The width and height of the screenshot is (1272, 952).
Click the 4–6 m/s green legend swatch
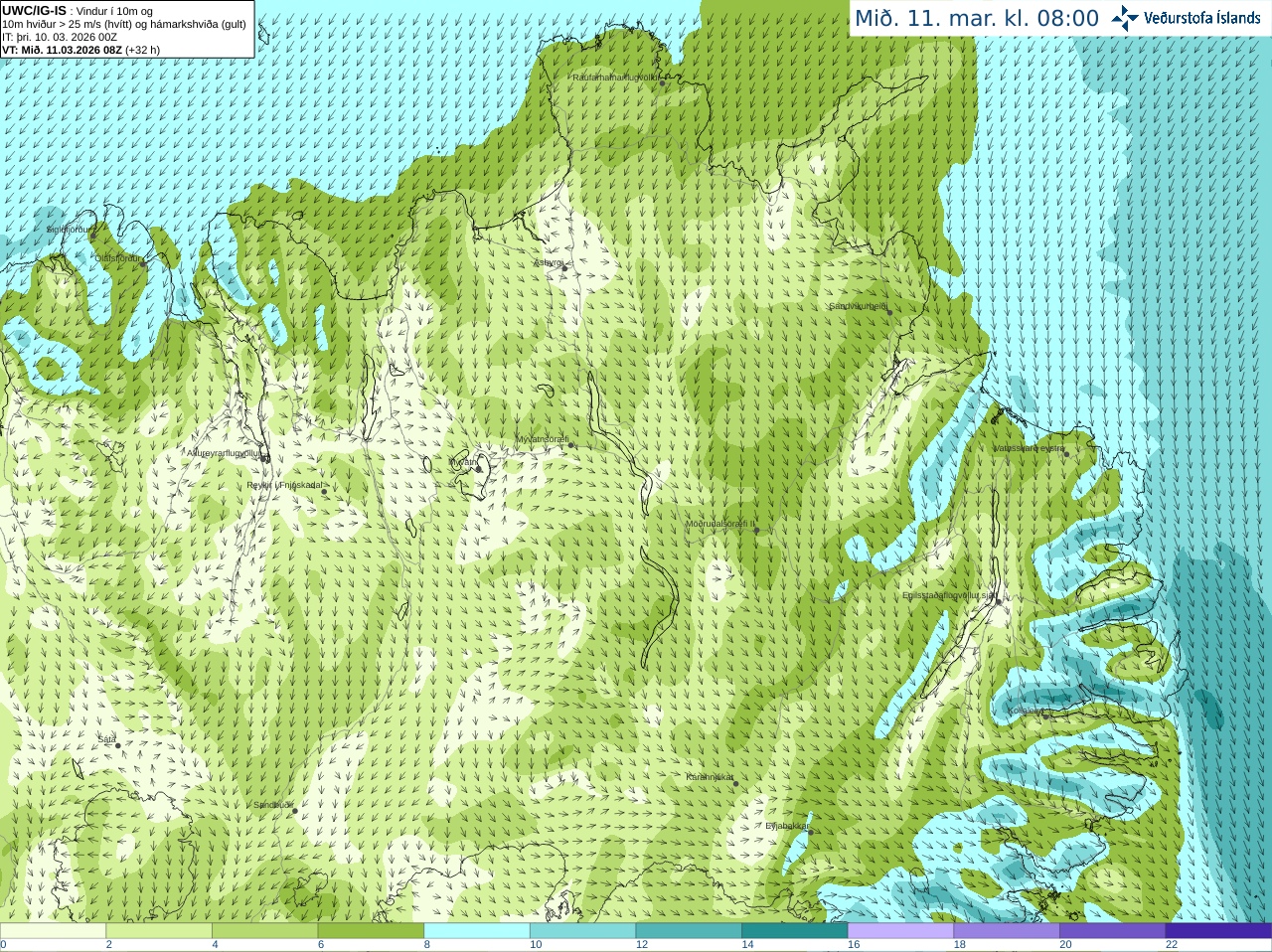pos(265,931)
